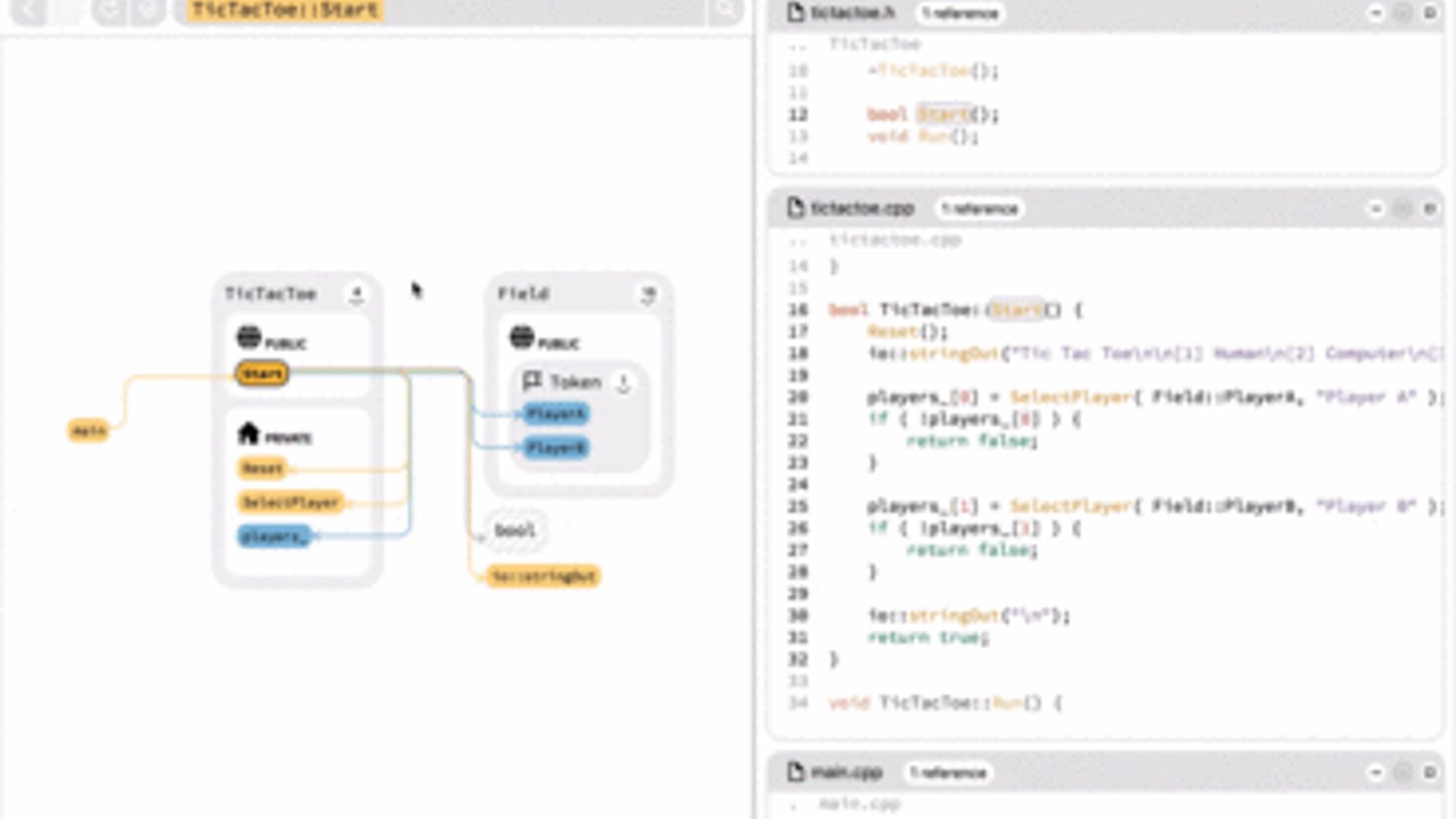Click the search magnifier icon
This screenshot has width=1456, height=819.
click(x=726, y=11)
